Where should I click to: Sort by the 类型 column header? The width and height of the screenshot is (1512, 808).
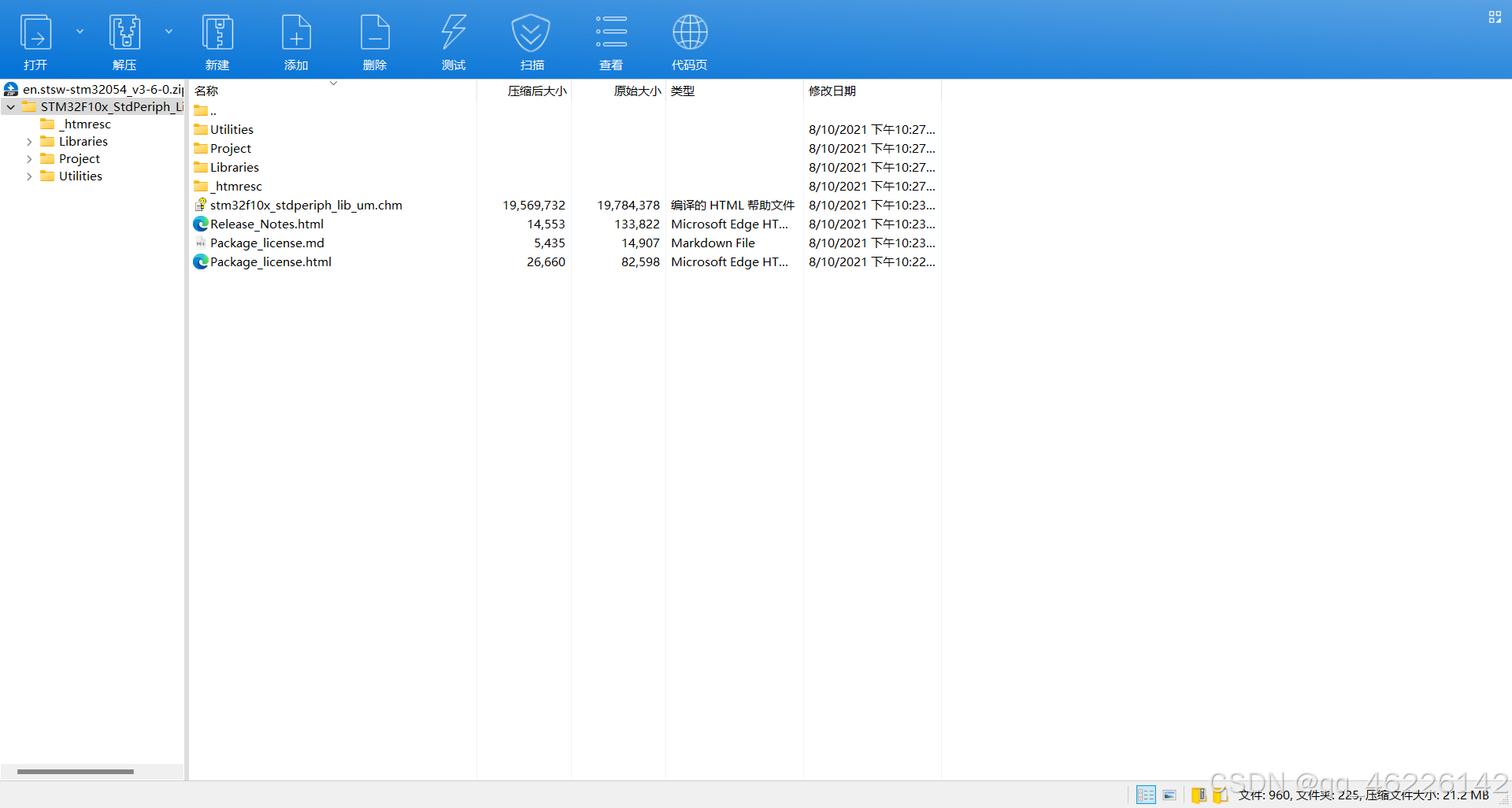[x=683, y=91]
